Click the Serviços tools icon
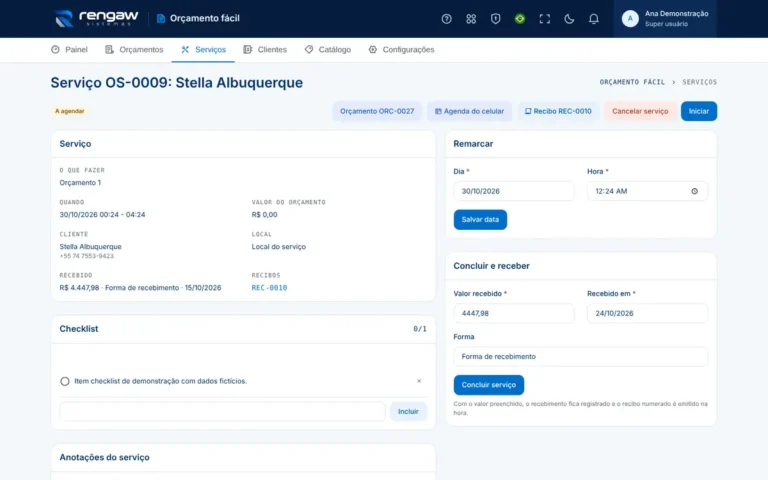 click(185, 49)
